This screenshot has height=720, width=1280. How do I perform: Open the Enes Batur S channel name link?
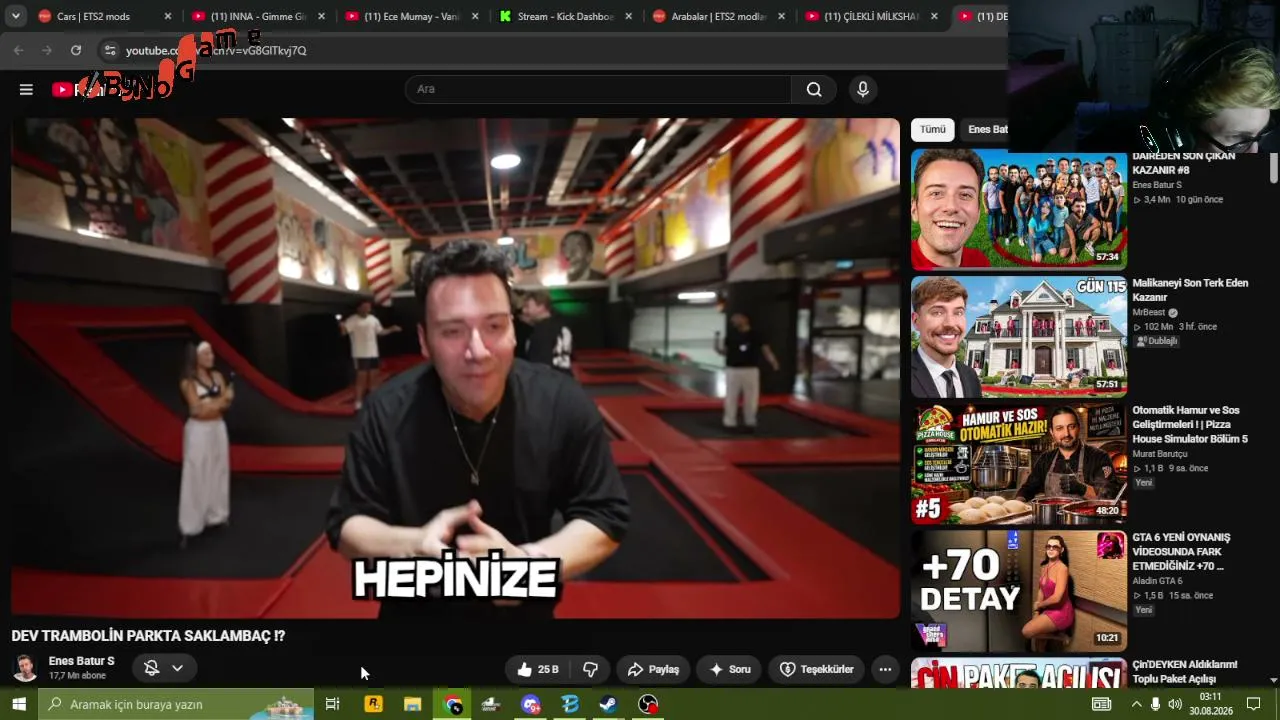[81, 661]
